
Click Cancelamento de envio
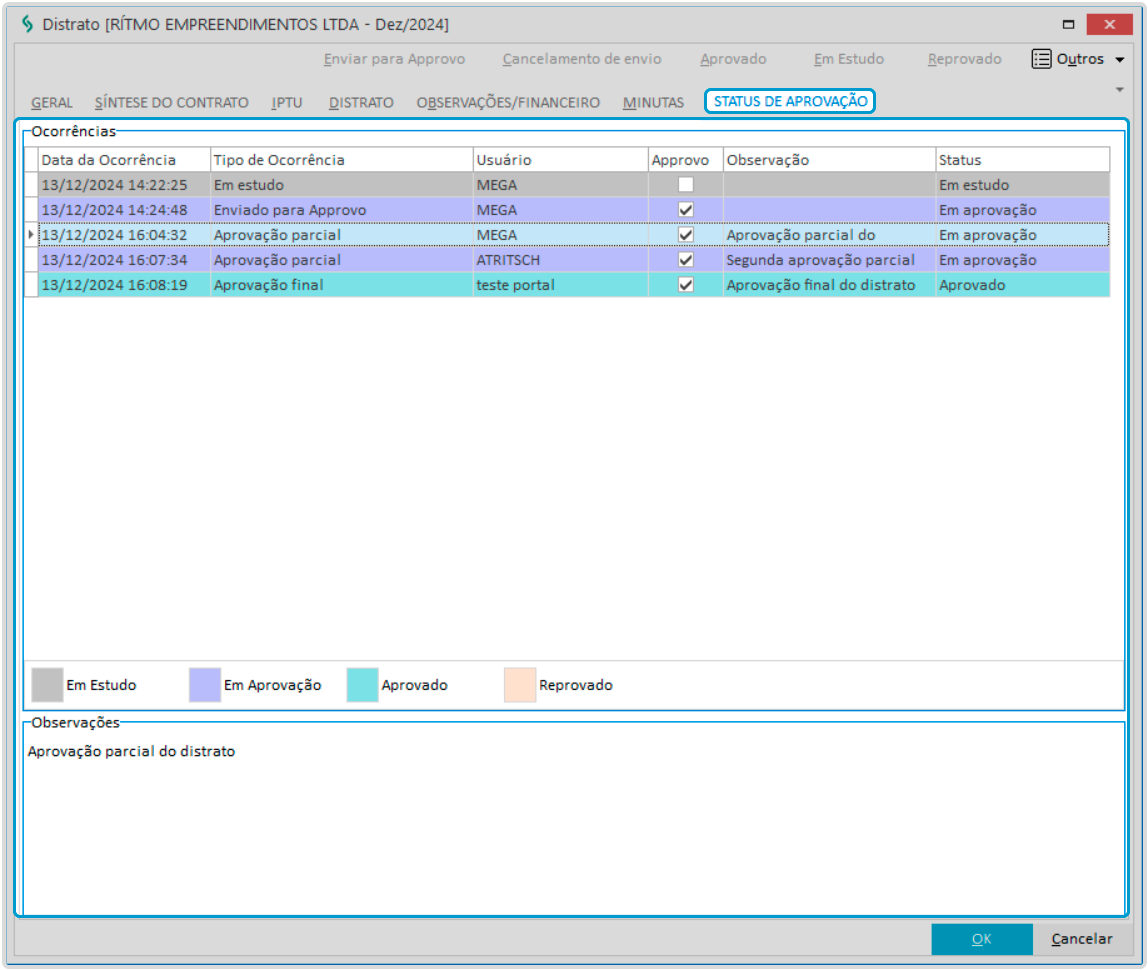pyautogui.click(x=581, y=59)
